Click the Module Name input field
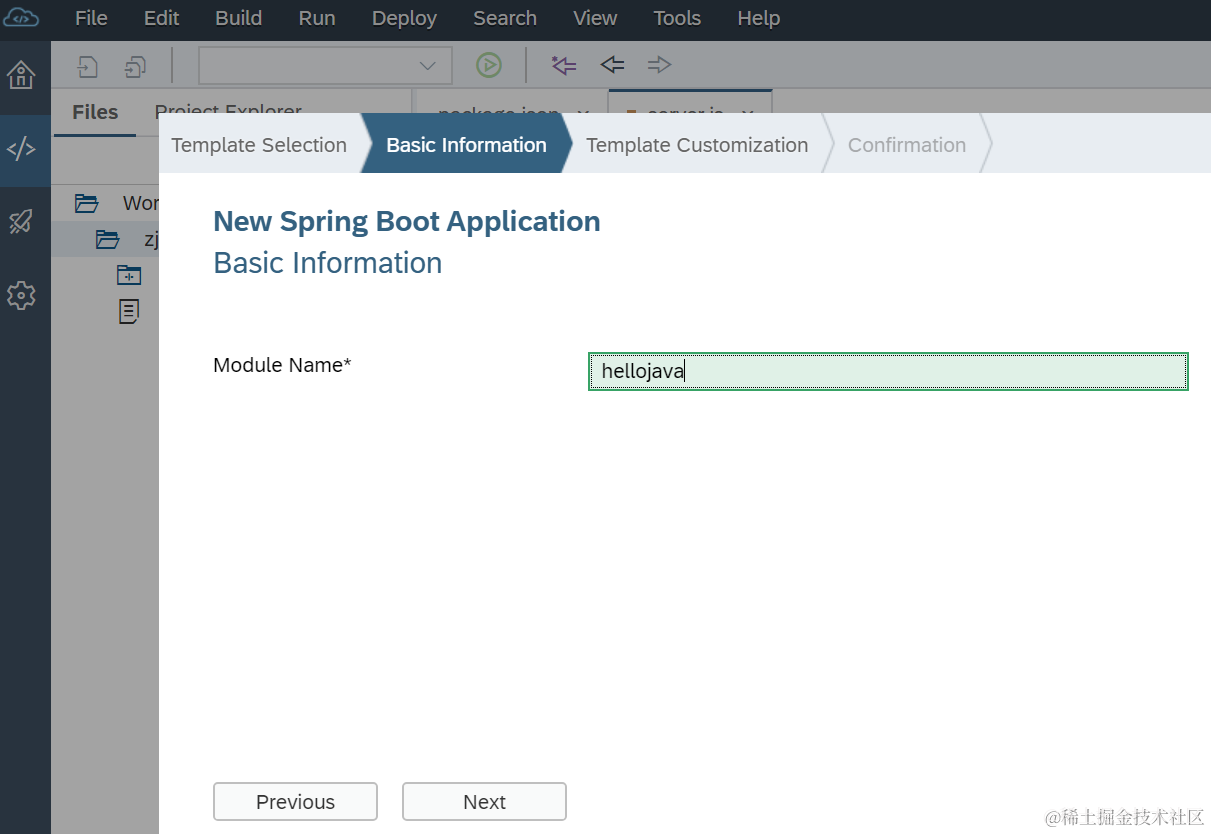The width and height of the screenshot is (1211, 834). (x=888, y=371)
